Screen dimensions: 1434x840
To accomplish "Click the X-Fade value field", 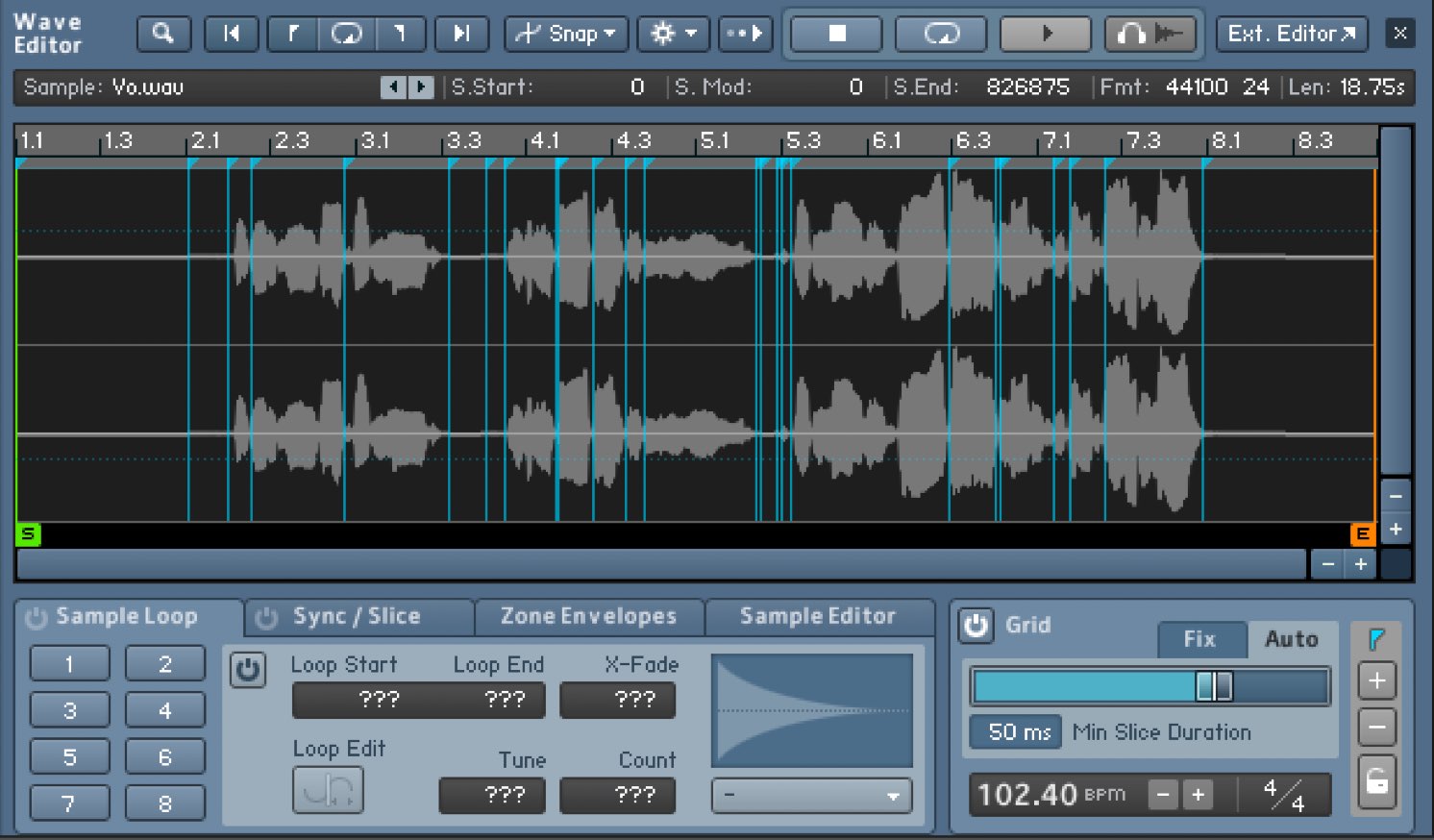I will [x=617, y=700].
